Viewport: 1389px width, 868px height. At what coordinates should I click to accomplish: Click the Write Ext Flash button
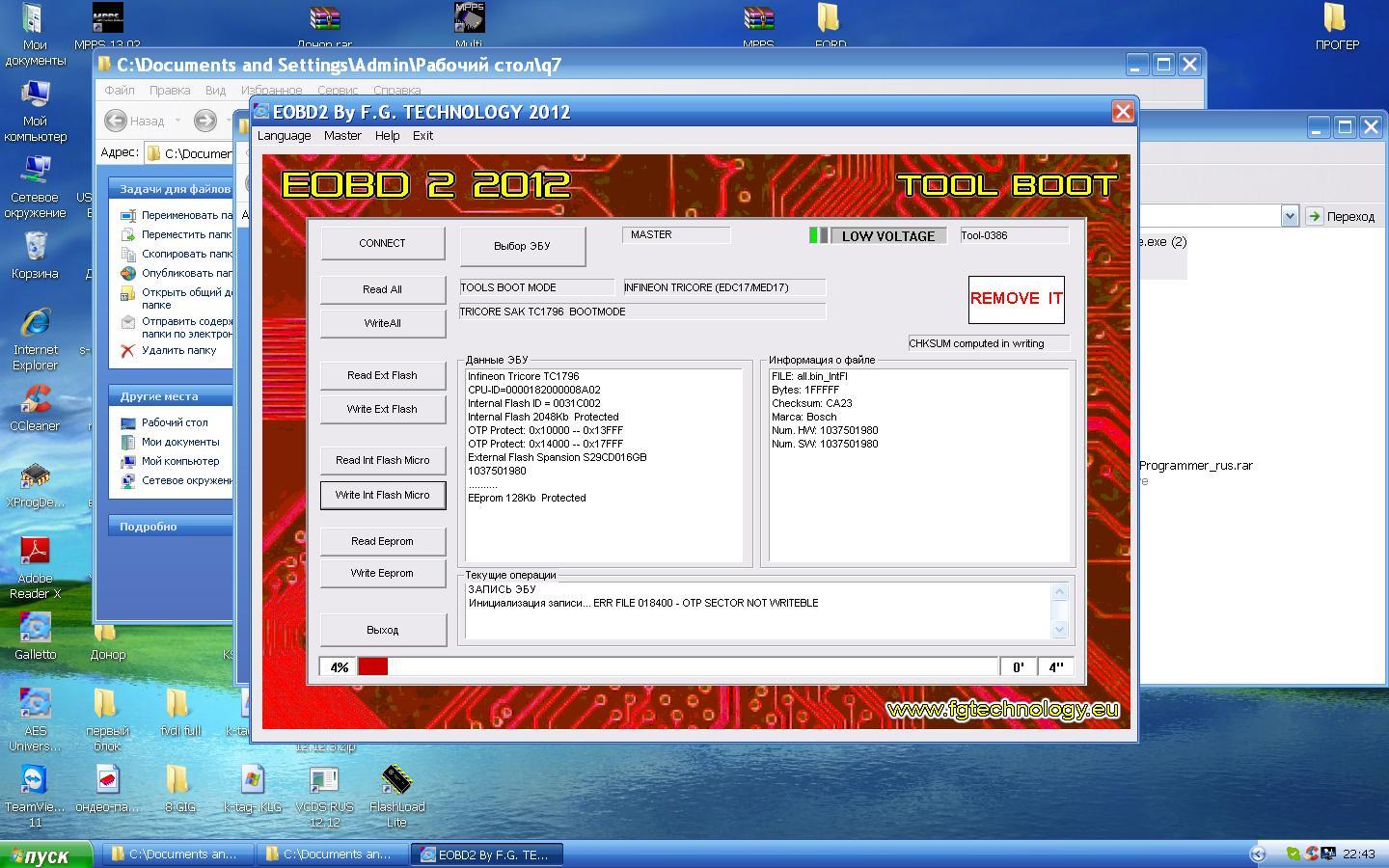click(x=383, y=409)
